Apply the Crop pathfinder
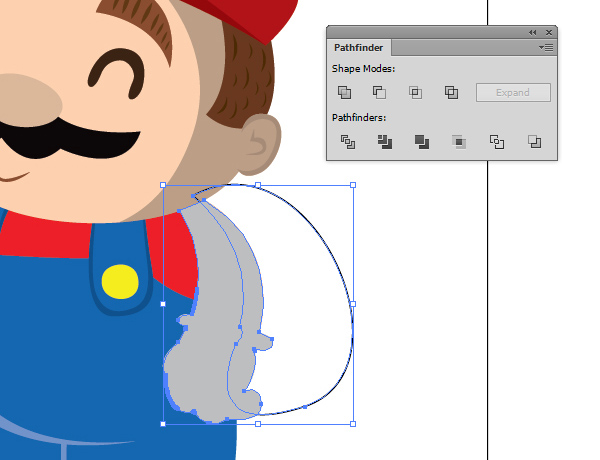The image size is (600, 460). [x=459, y=142]
